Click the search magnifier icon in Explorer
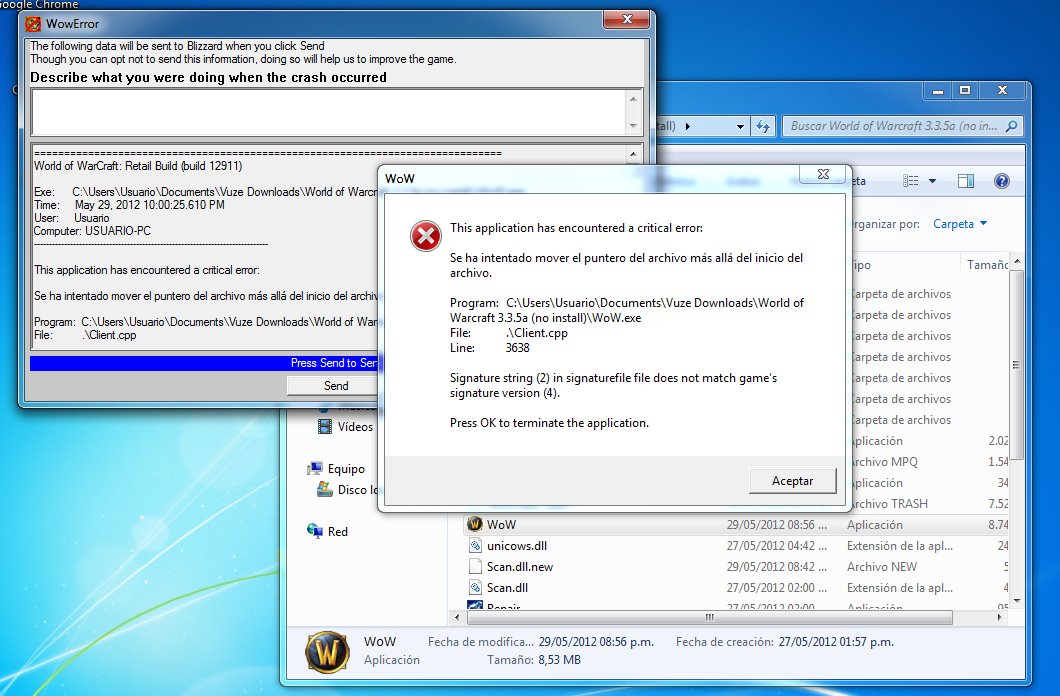The image size is (1060, 696). pyautogui.click(x=1011, y=126)
